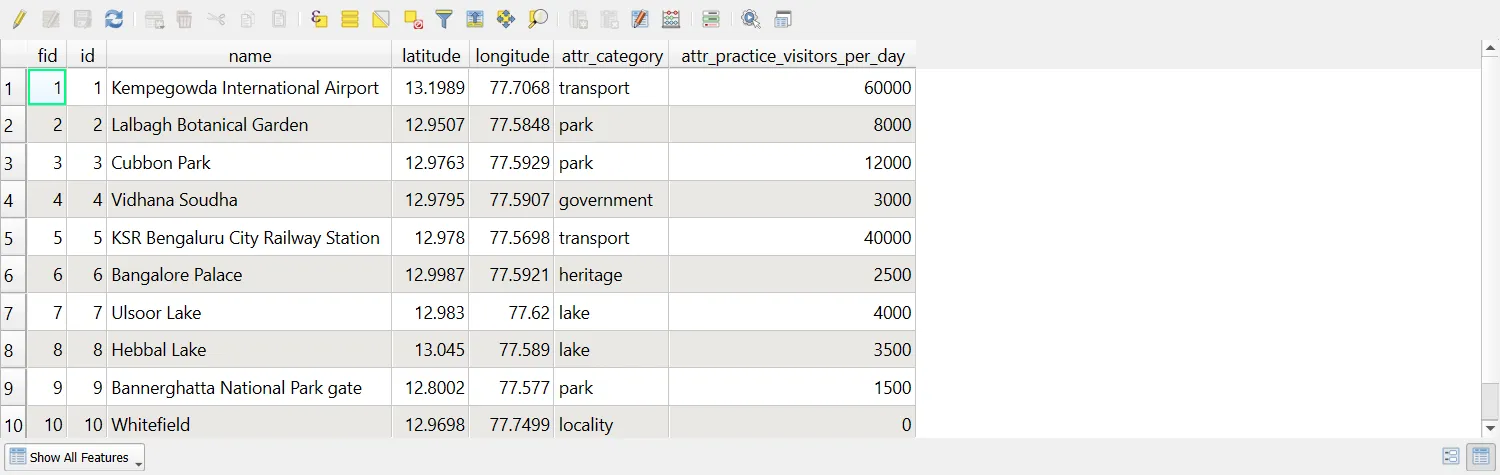Click the Cubbon Park name cell
1500x475 pixels.
249,162
